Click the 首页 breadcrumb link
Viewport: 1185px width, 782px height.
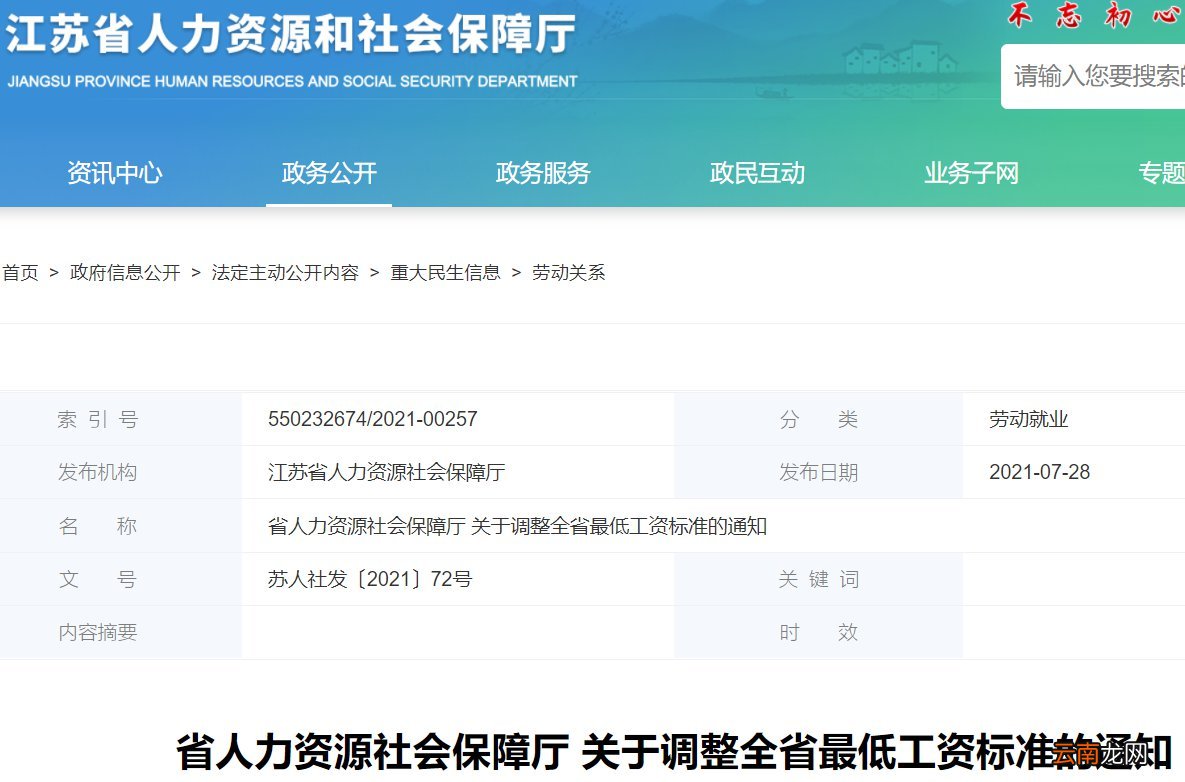coord(20,272)
